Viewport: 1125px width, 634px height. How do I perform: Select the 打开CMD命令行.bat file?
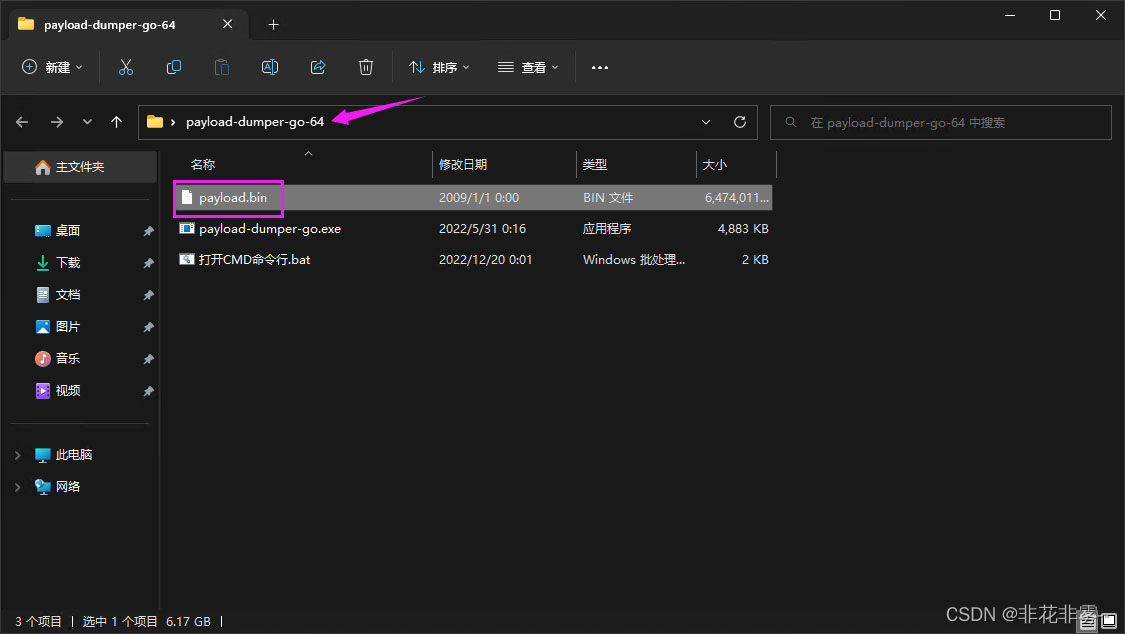click(255, 260)
